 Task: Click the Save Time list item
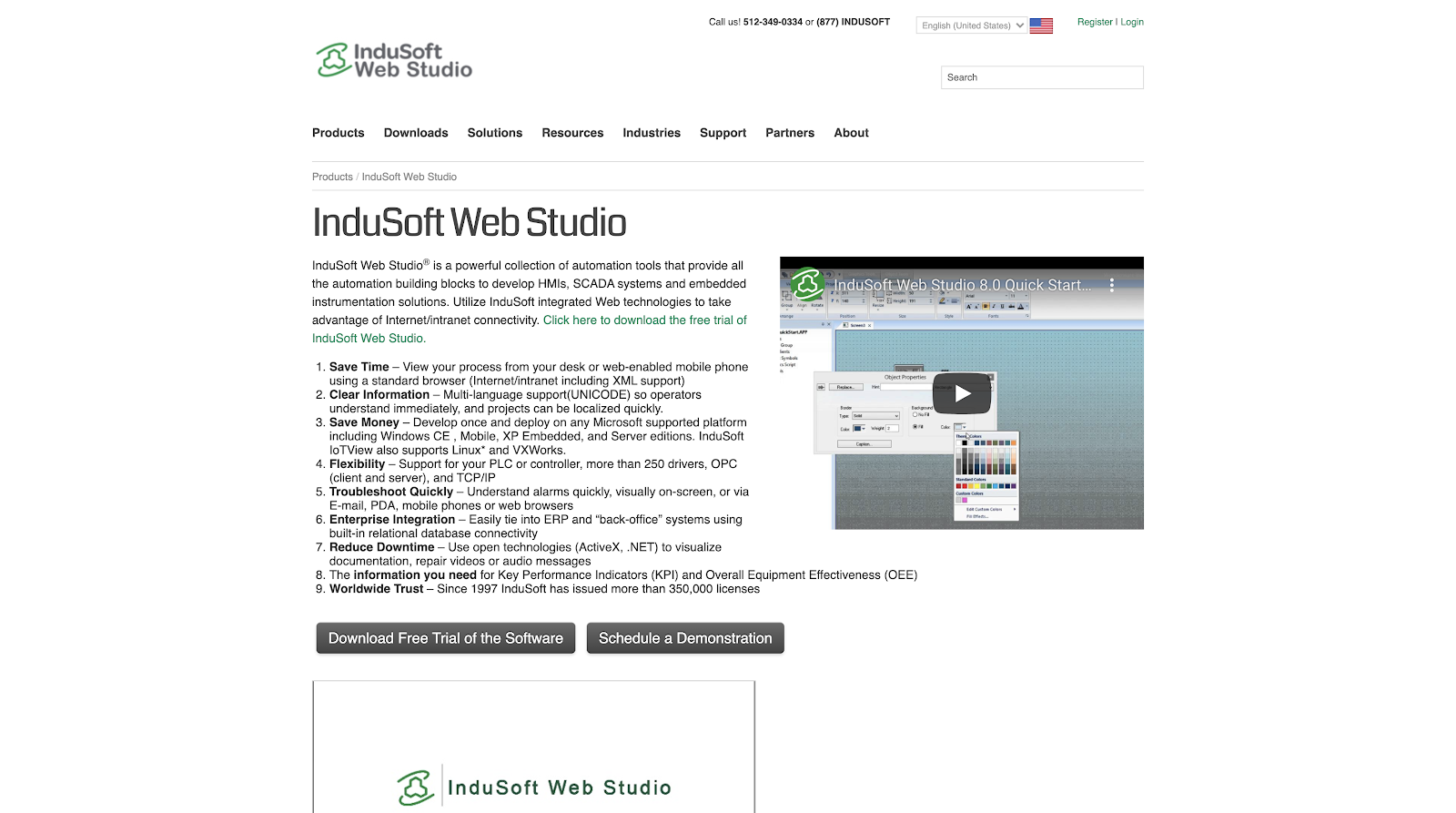click(539, 373)
